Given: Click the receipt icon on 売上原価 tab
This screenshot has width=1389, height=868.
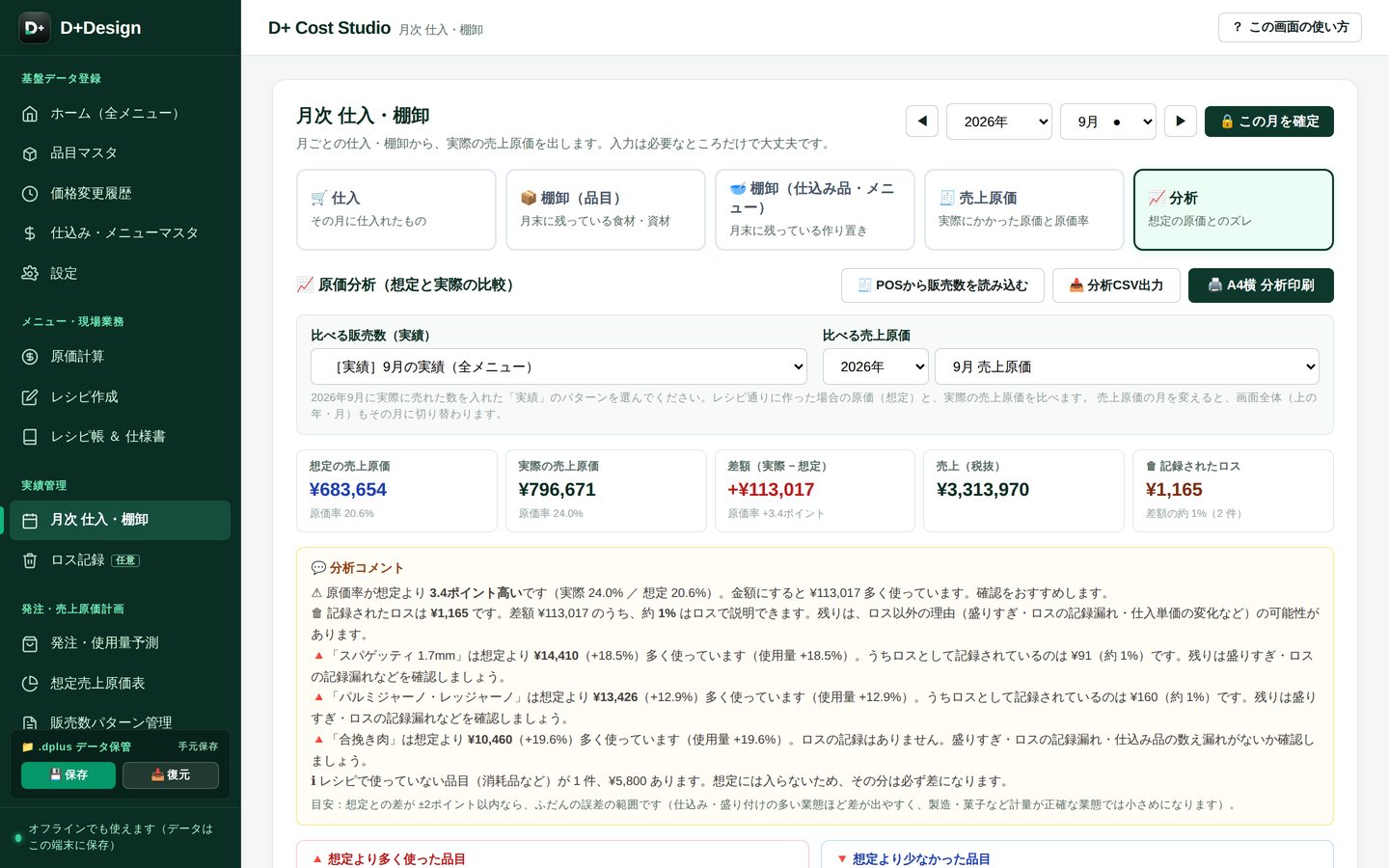Looking at the screenshot, I should (947, 198).
